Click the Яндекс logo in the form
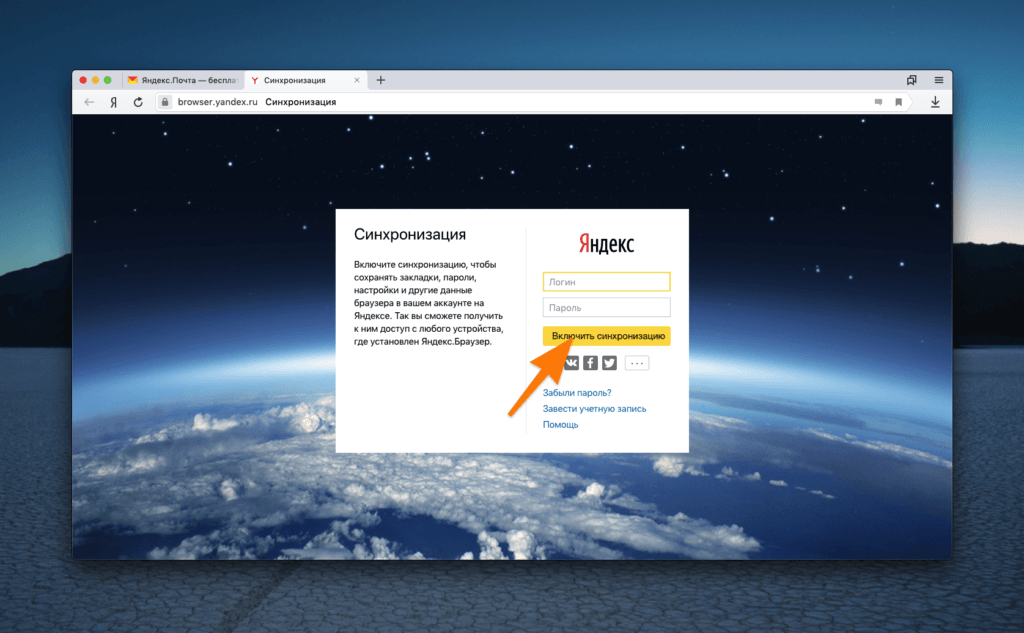Viewport: 1024px width, 633px height. pos(607,244)
